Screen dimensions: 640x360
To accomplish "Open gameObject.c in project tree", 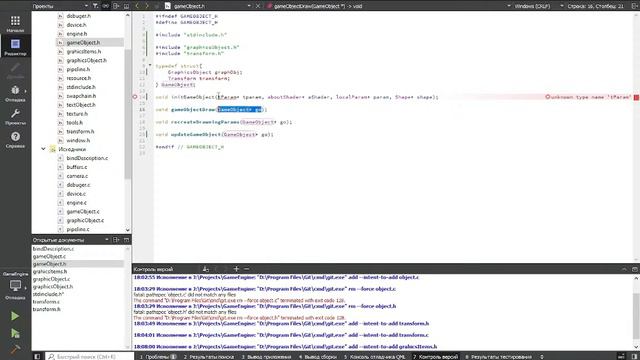I will click(83, 211).
